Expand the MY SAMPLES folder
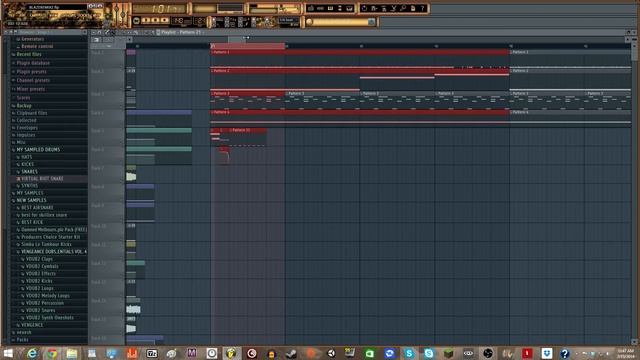The image size is (640, 360). pos(29,193)
